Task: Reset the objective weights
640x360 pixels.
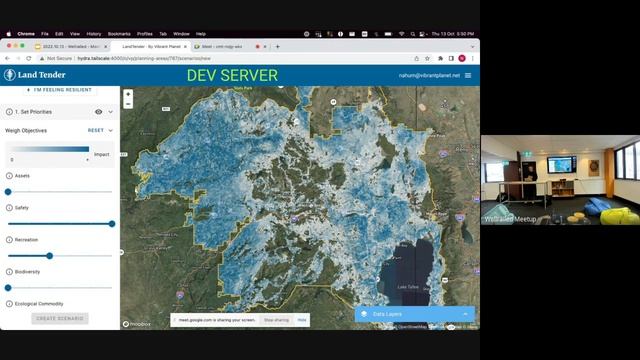Action: point(96,131)
